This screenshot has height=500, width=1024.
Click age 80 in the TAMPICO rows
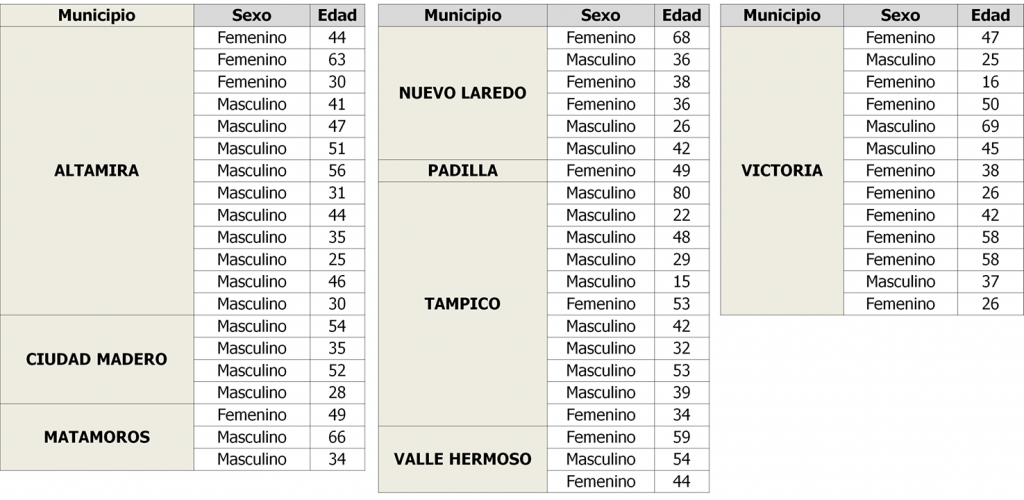682,193
